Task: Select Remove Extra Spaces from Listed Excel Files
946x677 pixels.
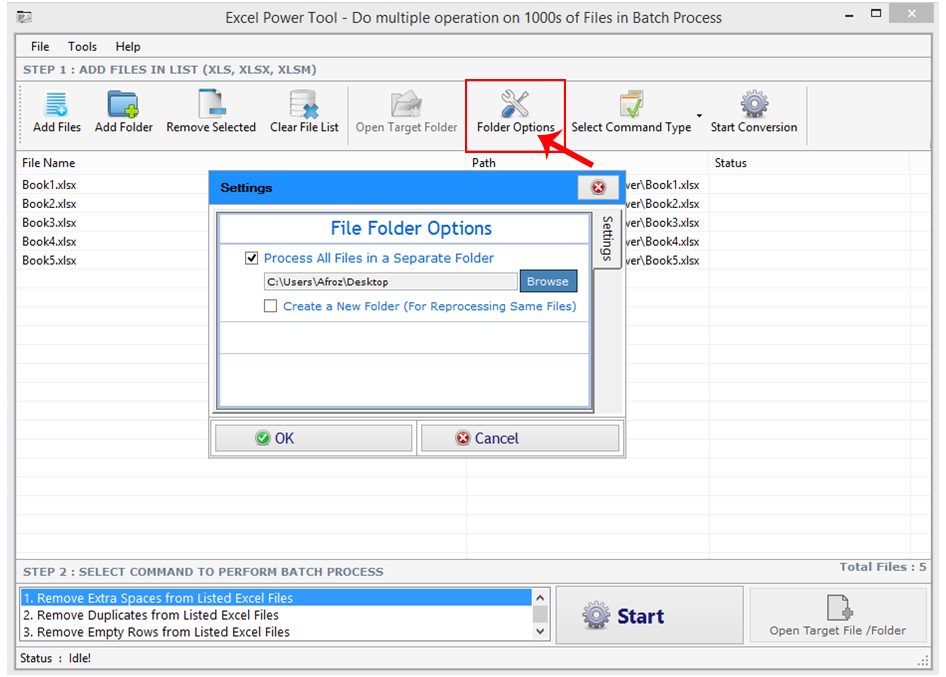Action: click(x=276, y=598)
